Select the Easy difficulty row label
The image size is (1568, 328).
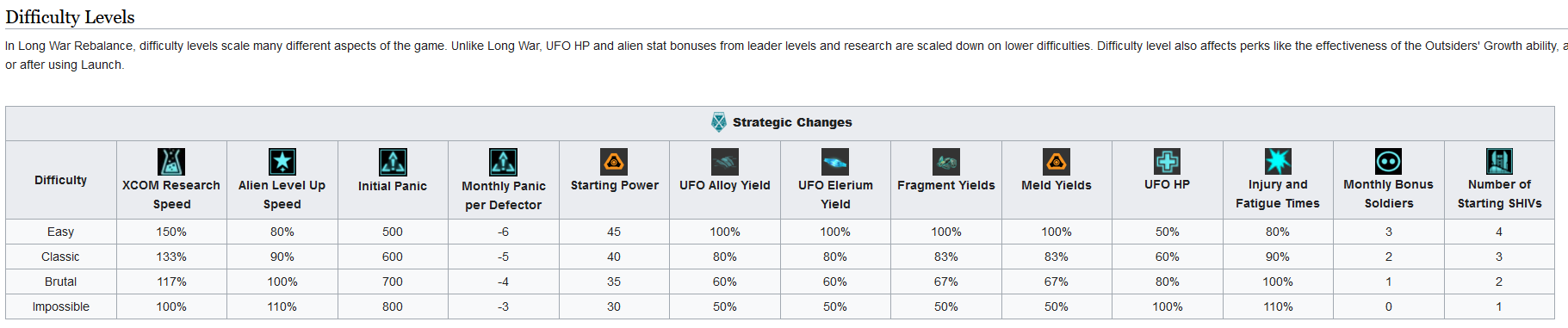pyautogui.click(x=61, y=232)
